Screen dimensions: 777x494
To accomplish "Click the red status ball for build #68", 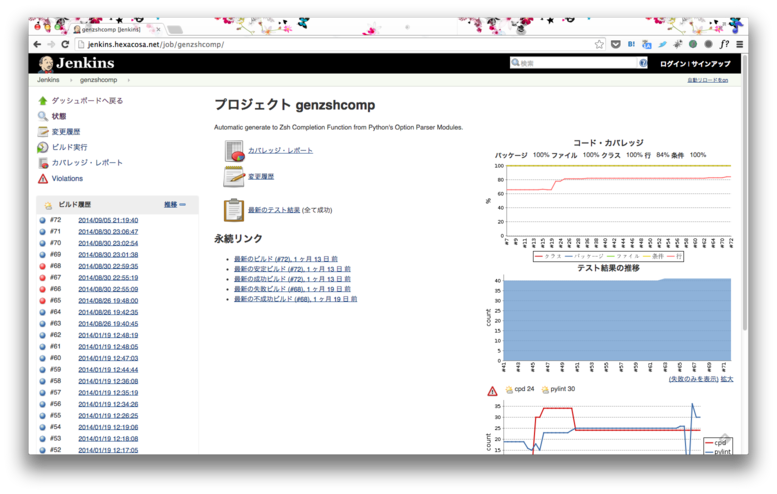I will click(x=43, y=267).
